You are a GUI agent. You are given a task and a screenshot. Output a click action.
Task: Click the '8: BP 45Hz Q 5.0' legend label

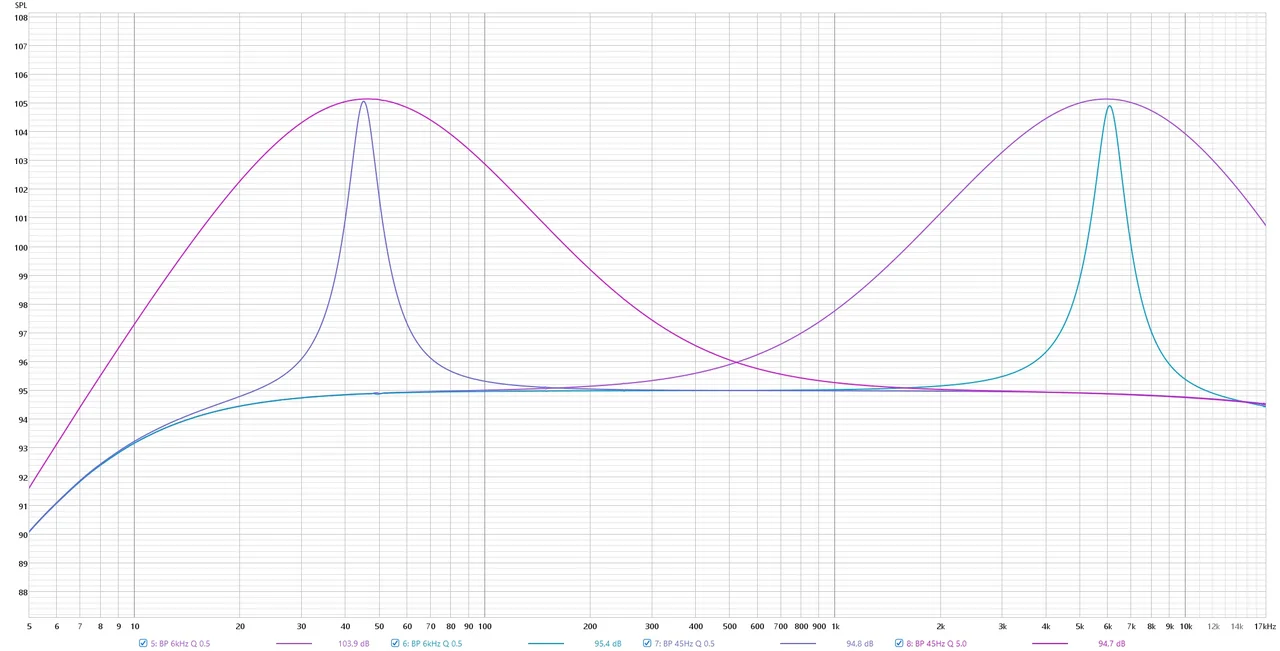(936, 644)
